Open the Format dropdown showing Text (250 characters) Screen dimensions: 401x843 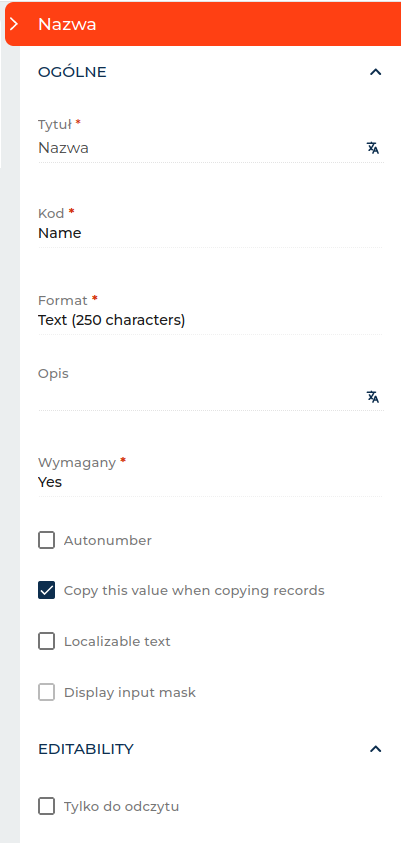[x=210, y=321]
